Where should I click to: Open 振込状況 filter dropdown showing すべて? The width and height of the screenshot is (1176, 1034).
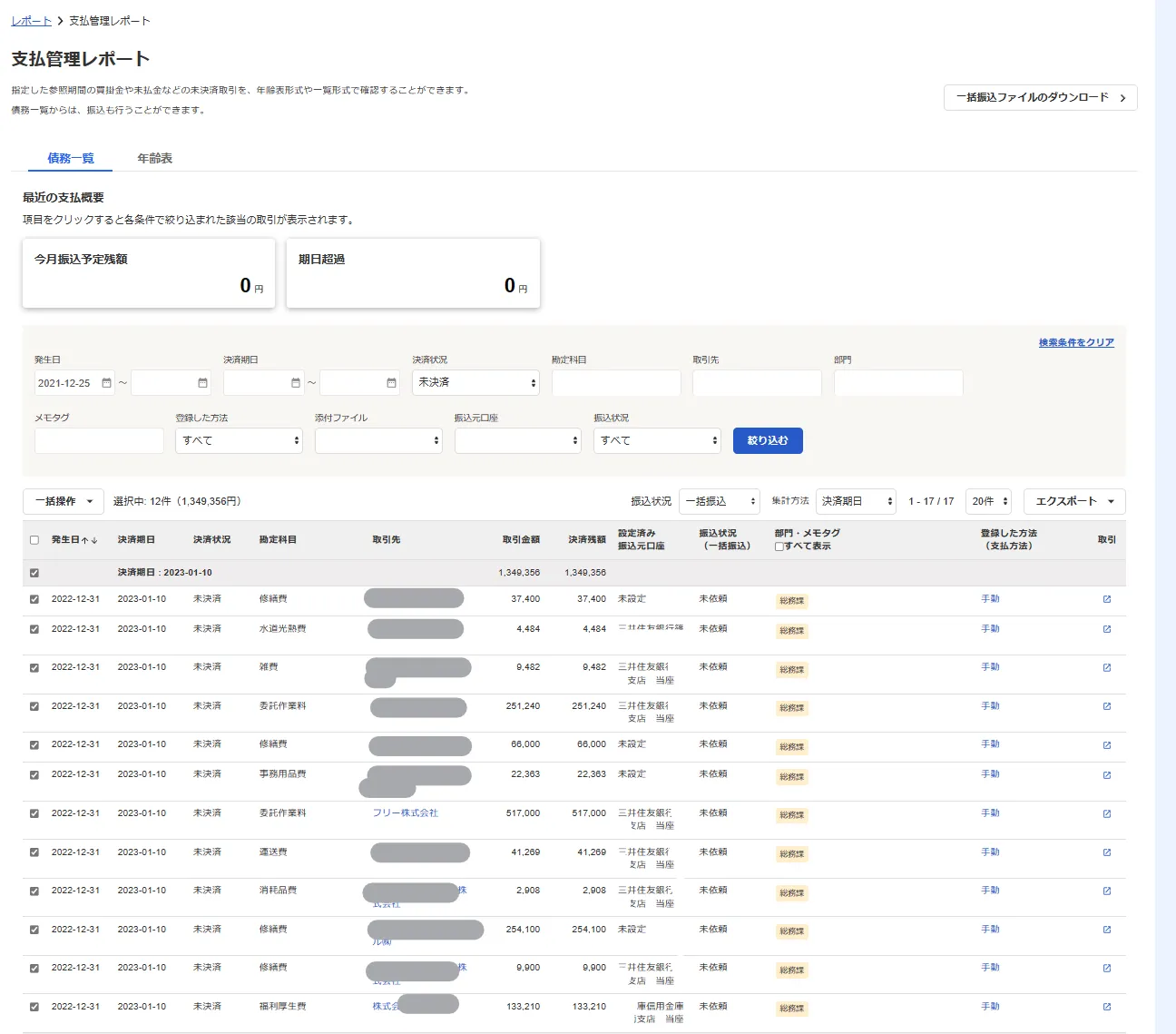tap(657, 440)
